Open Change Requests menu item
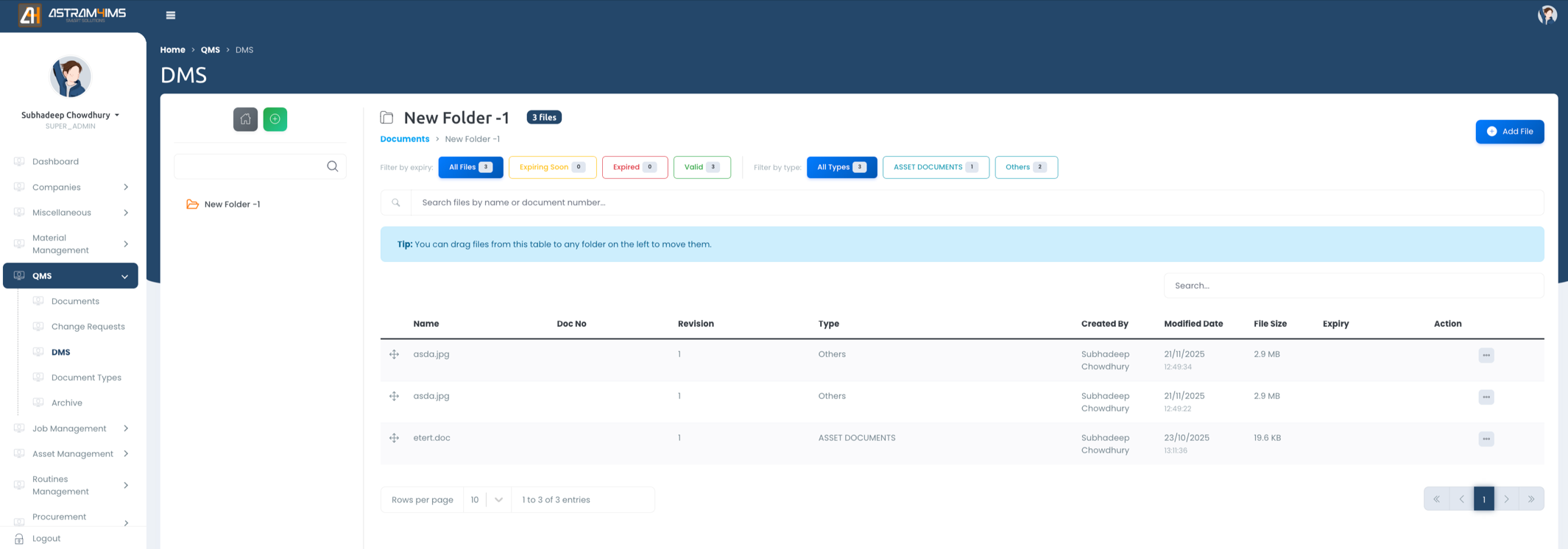The image size is (1568, 549). pos(88,327)
